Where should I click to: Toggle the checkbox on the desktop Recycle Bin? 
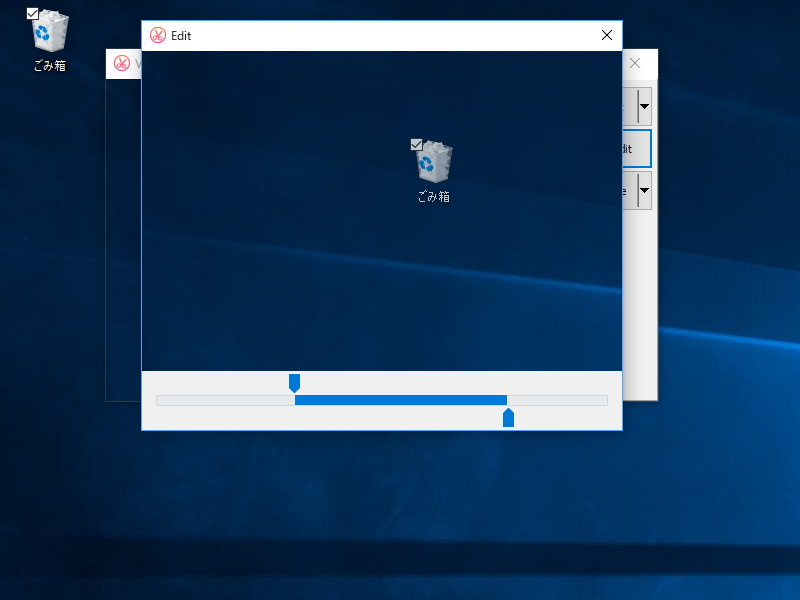(x=33, y=14)
